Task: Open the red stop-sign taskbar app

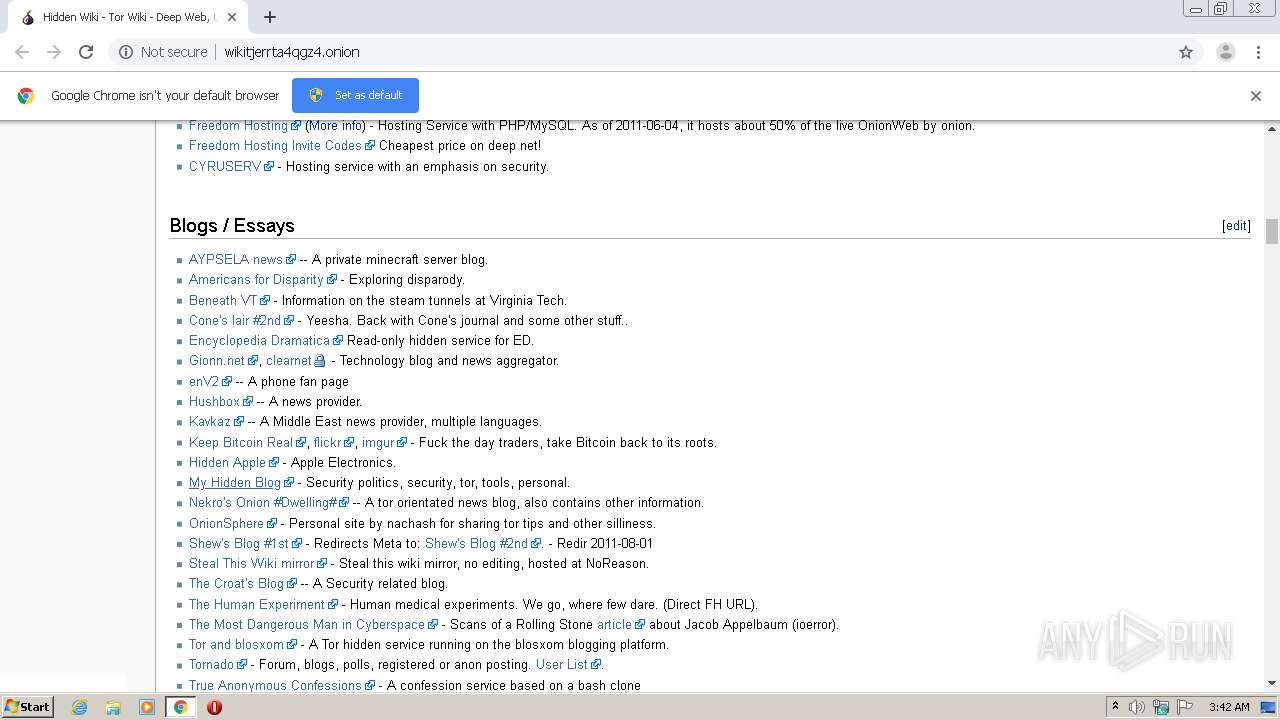Action: point(214,707)
